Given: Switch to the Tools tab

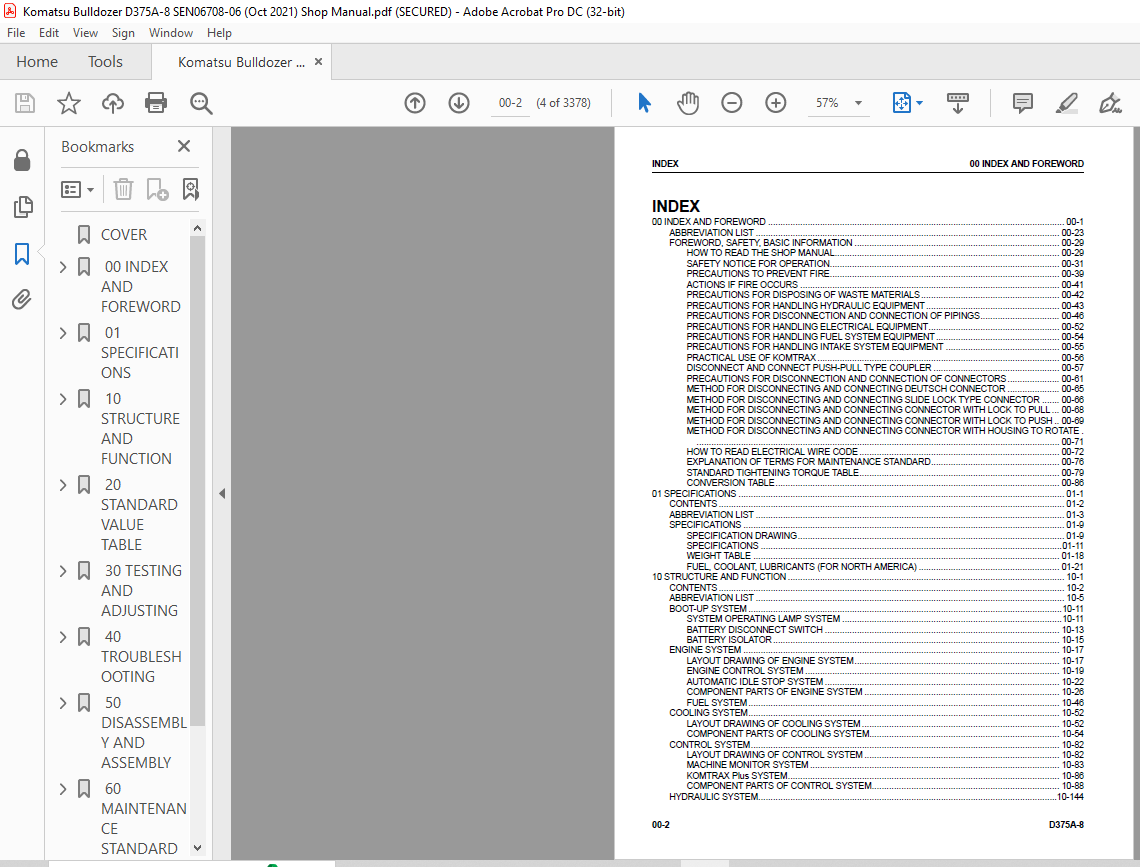Looking at the screenshot, I should [105, 62].
